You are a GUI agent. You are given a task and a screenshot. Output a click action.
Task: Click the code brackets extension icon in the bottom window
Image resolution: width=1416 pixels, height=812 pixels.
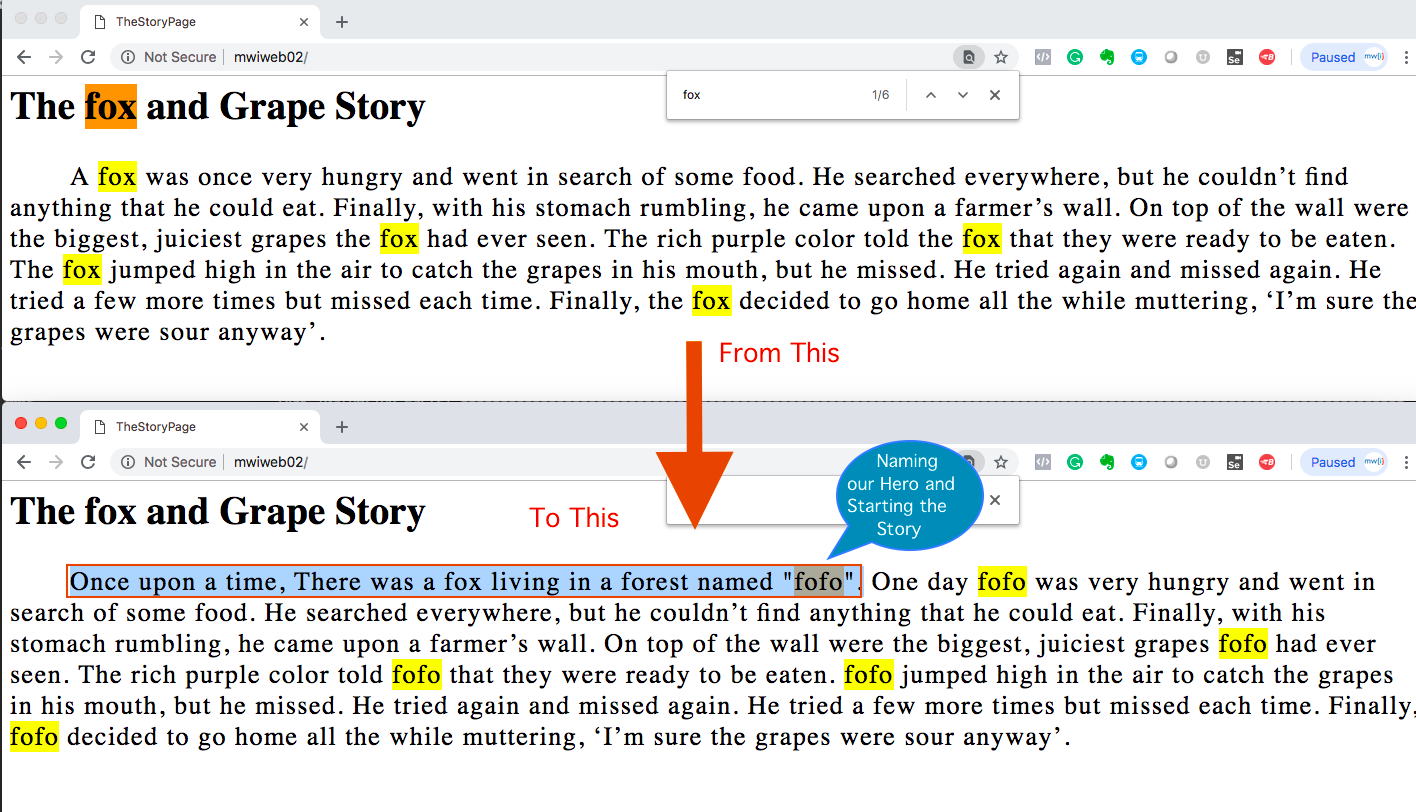click(1042, 462)
